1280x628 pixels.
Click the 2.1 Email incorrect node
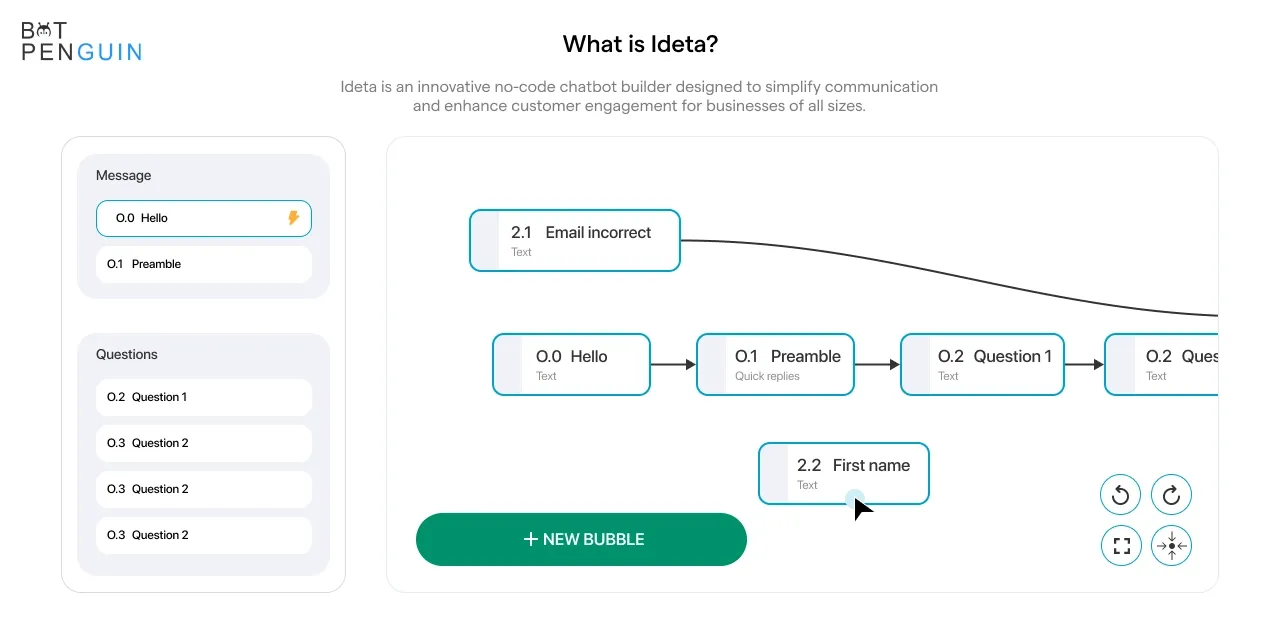pos(575,240)
